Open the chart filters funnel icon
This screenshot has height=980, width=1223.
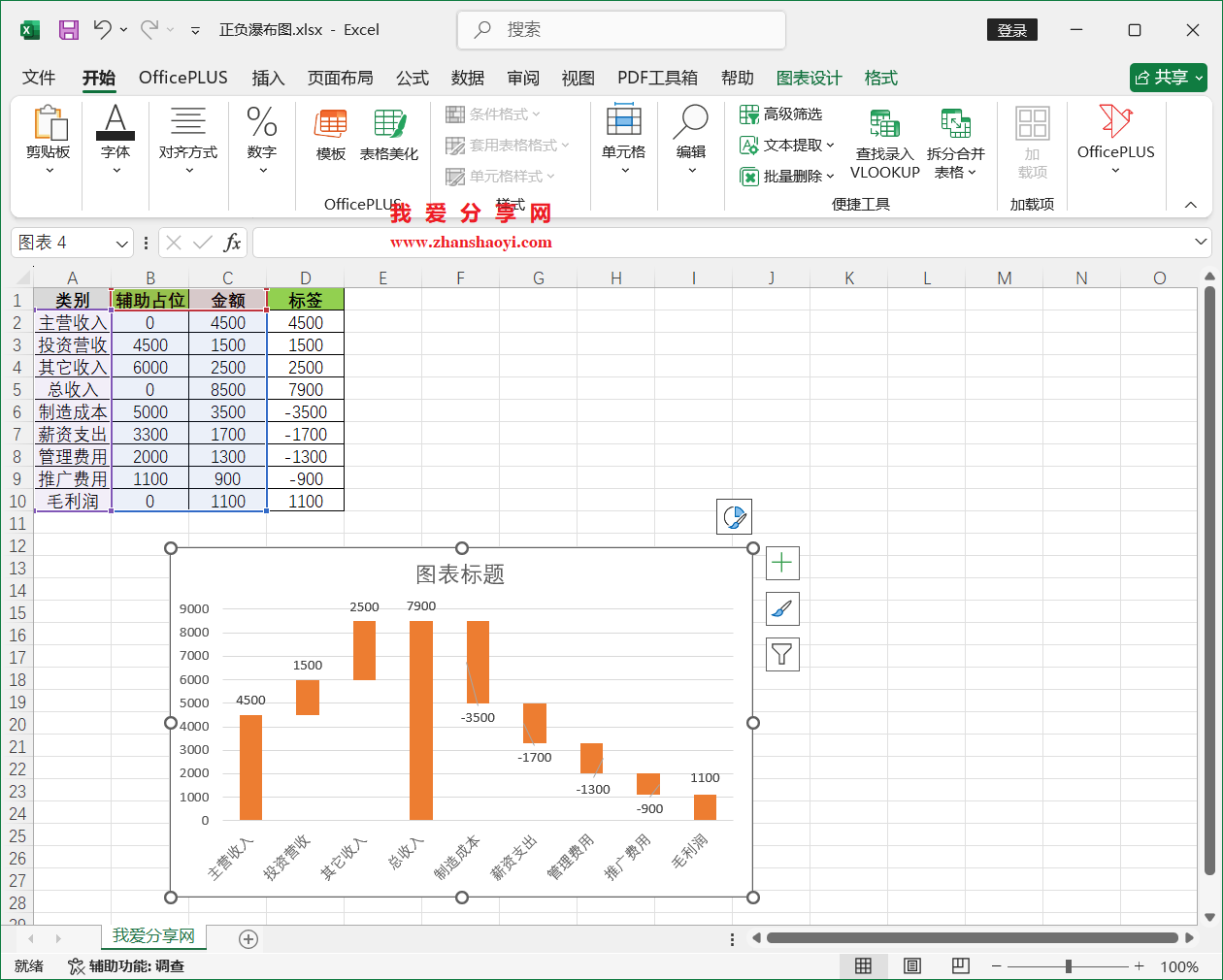pyautogui.click(x=781, y=653)
